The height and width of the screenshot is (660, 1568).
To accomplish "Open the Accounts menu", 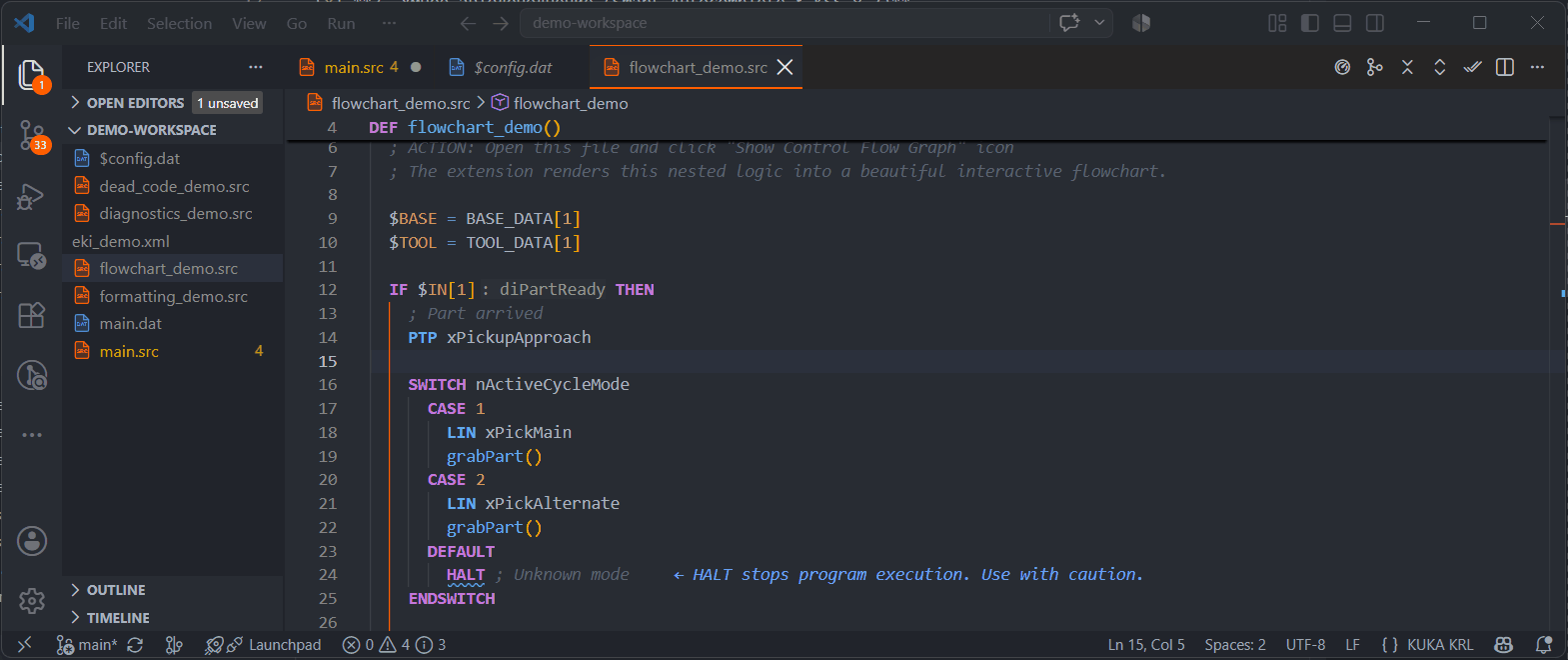I will [x=32, y=541].
